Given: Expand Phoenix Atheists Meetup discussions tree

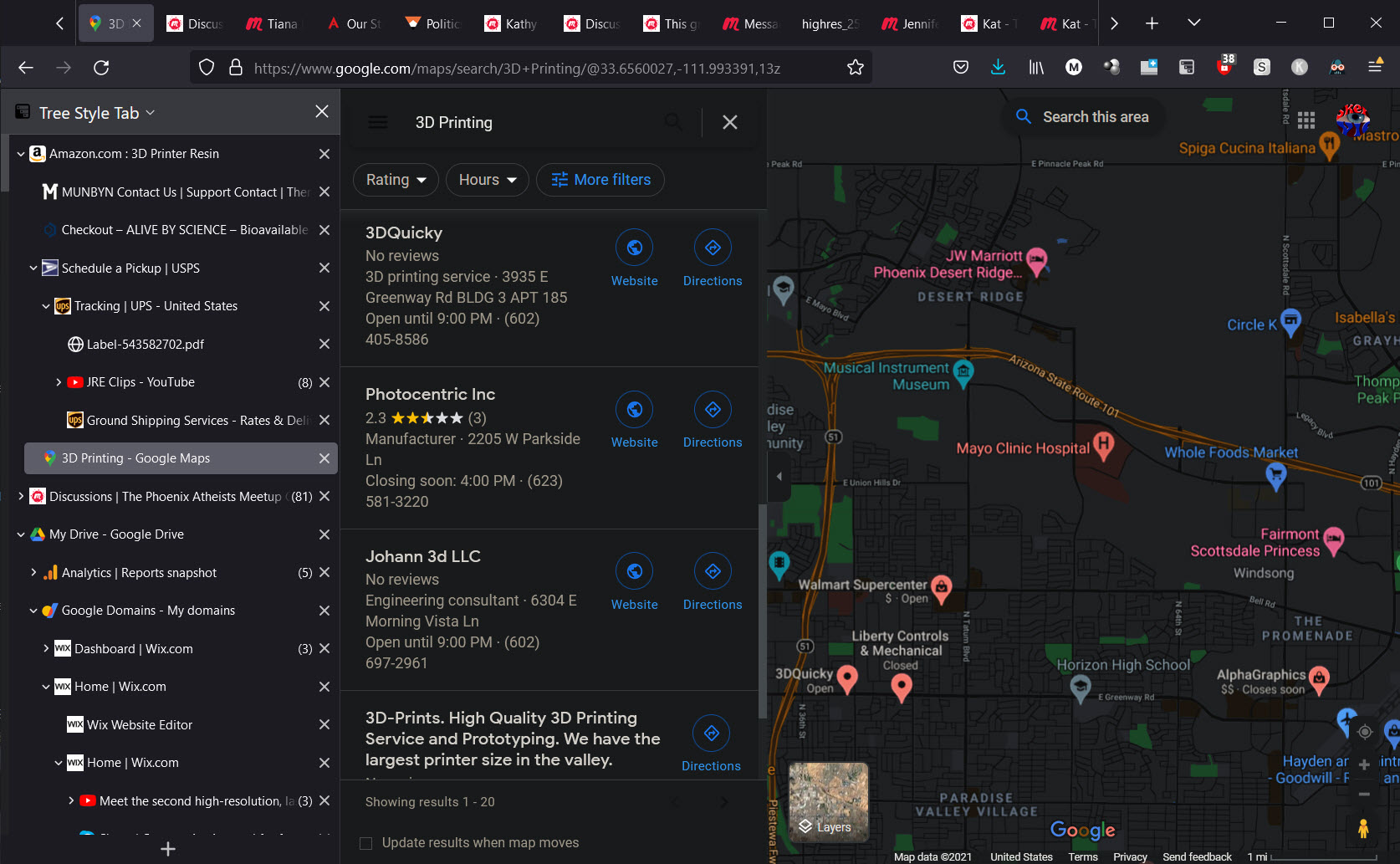Looking at the screenshot, I should tap(21, 497).
